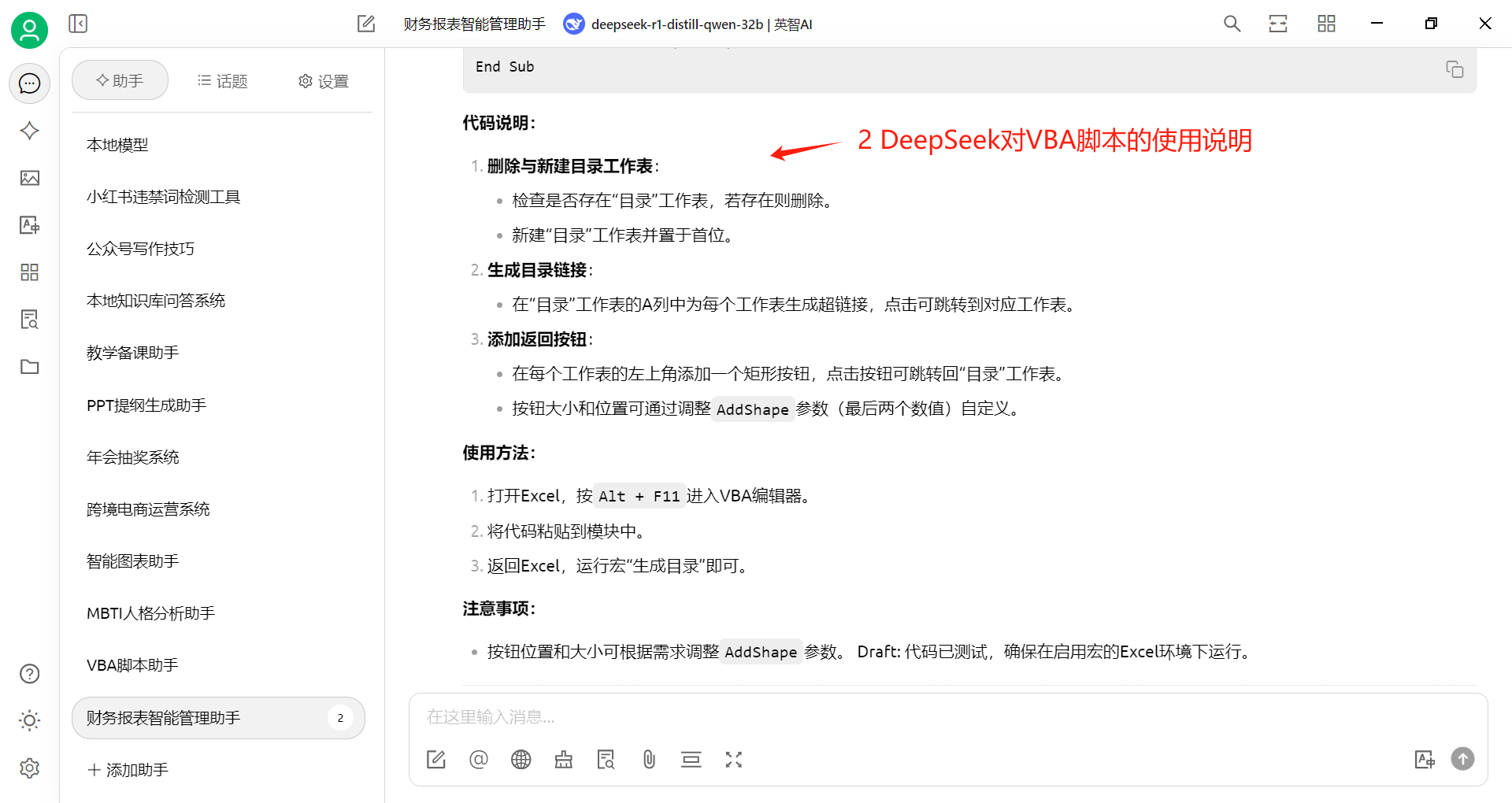The width and height of the screenshot is (1512, 803).
Task: Select the 教学备课助手 assistant
Action: click(218, 353)
